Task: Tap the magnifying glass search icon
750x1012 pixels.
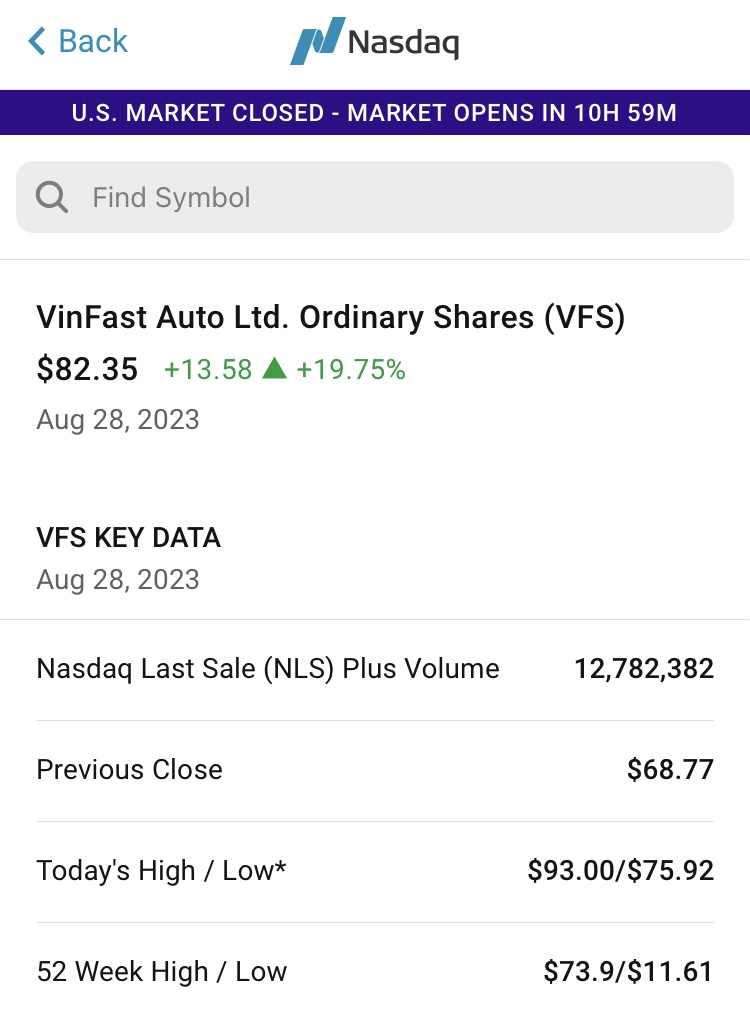Action: coord(52,197)
